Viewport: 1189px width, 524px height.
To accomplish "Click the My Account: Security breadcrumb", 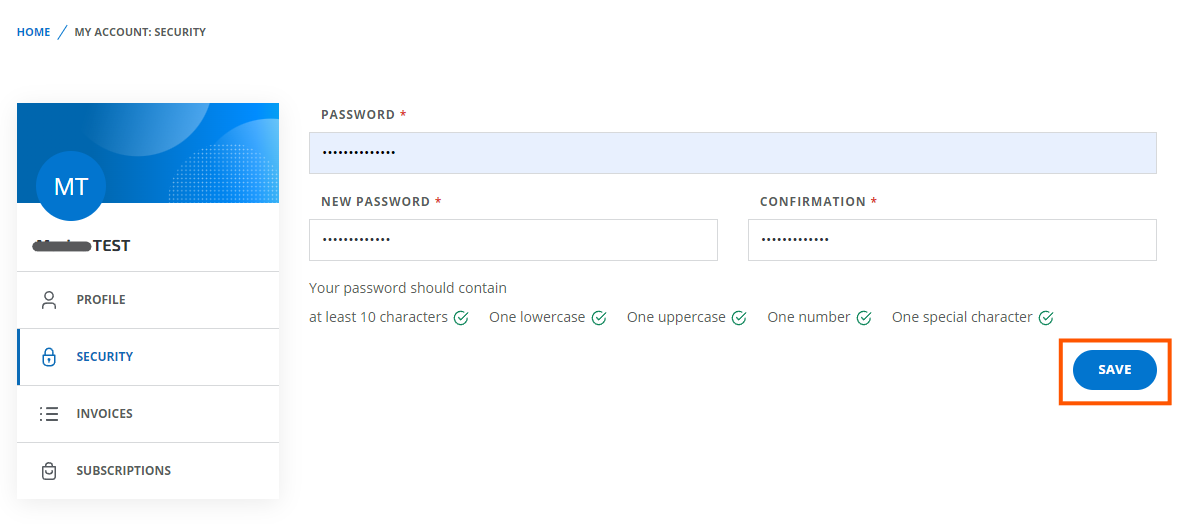I will (140, 32).
